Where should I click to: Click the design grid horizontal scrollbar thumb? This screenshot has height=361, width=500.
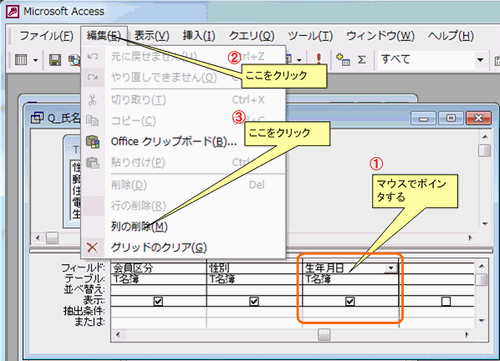(324, 334)
